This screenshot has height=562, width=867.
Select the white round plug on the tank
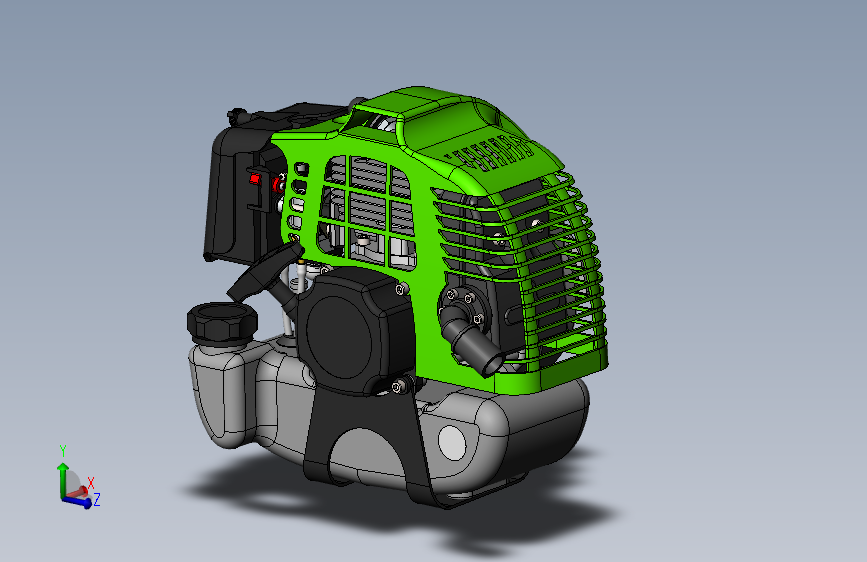452,443
